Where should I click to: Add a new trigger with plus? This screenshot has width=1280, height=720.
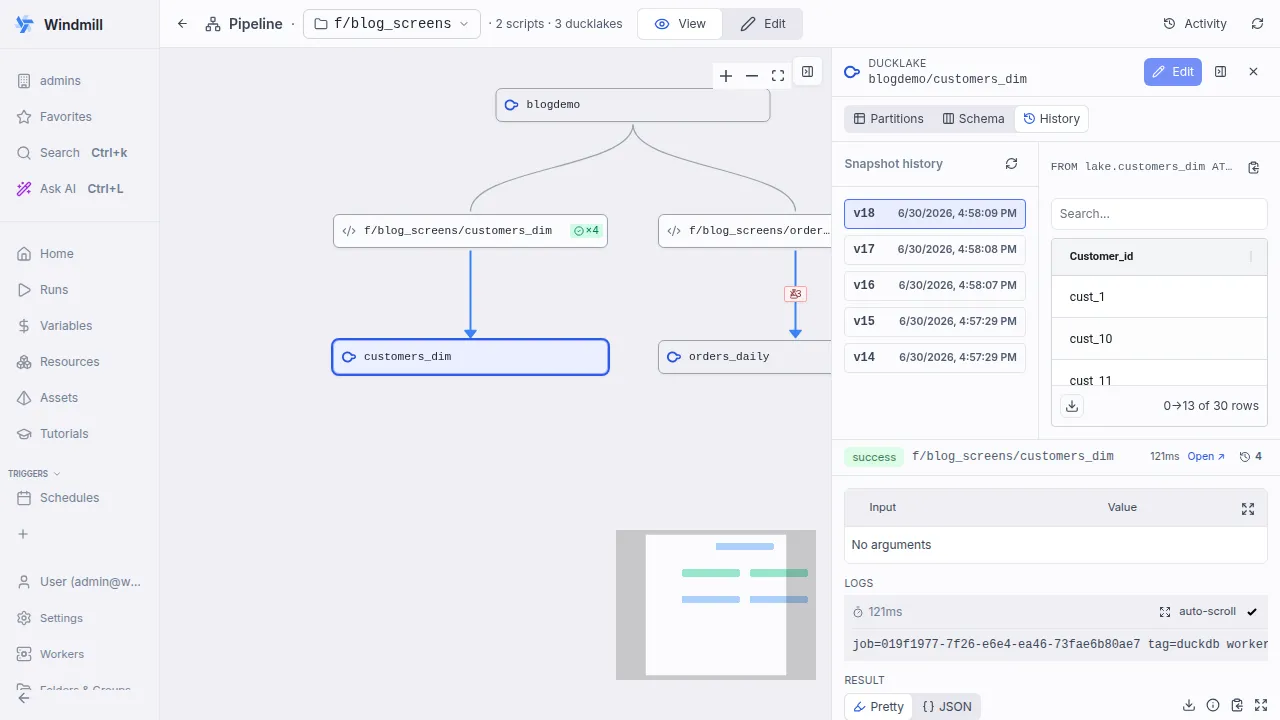point(23,534)
